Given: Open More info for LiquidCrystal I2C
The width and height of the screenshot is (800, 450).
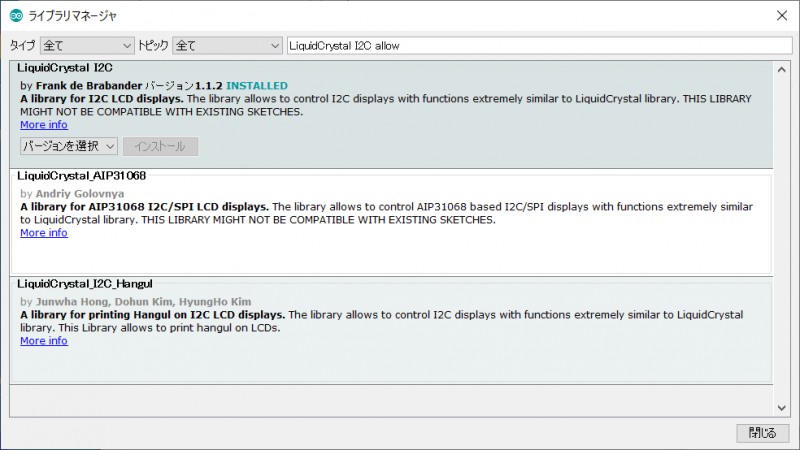Looking at the screenshot, I should [x=44, y=125].
